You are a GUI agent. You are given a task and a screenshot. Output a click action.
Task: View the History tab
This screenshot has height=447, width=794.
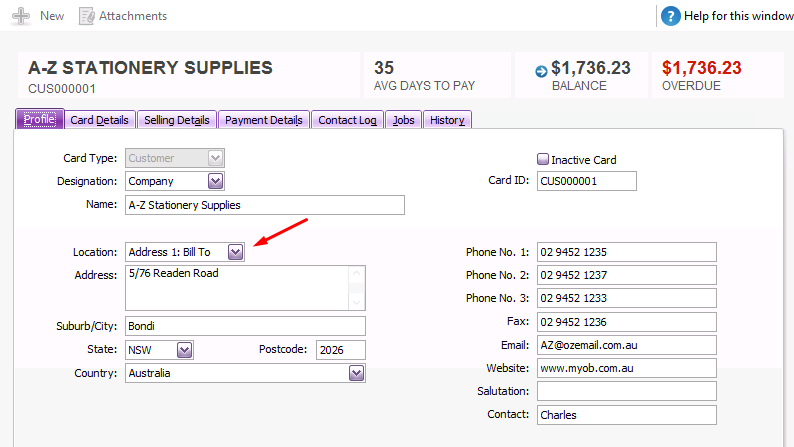click(447, 120)
